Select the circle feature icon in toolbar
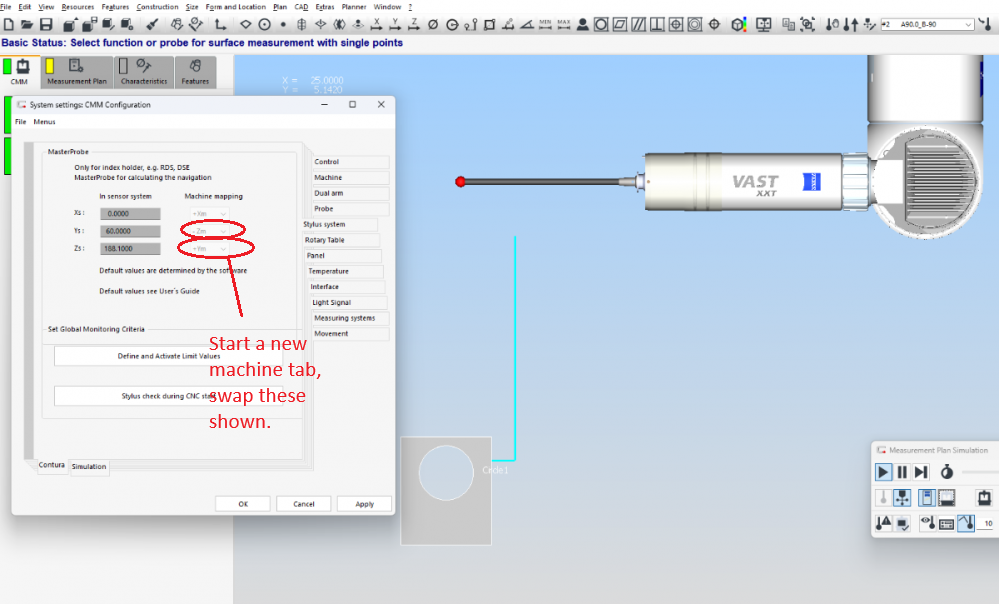Viewport: 999px width, 604px height. tap(265, 24)
